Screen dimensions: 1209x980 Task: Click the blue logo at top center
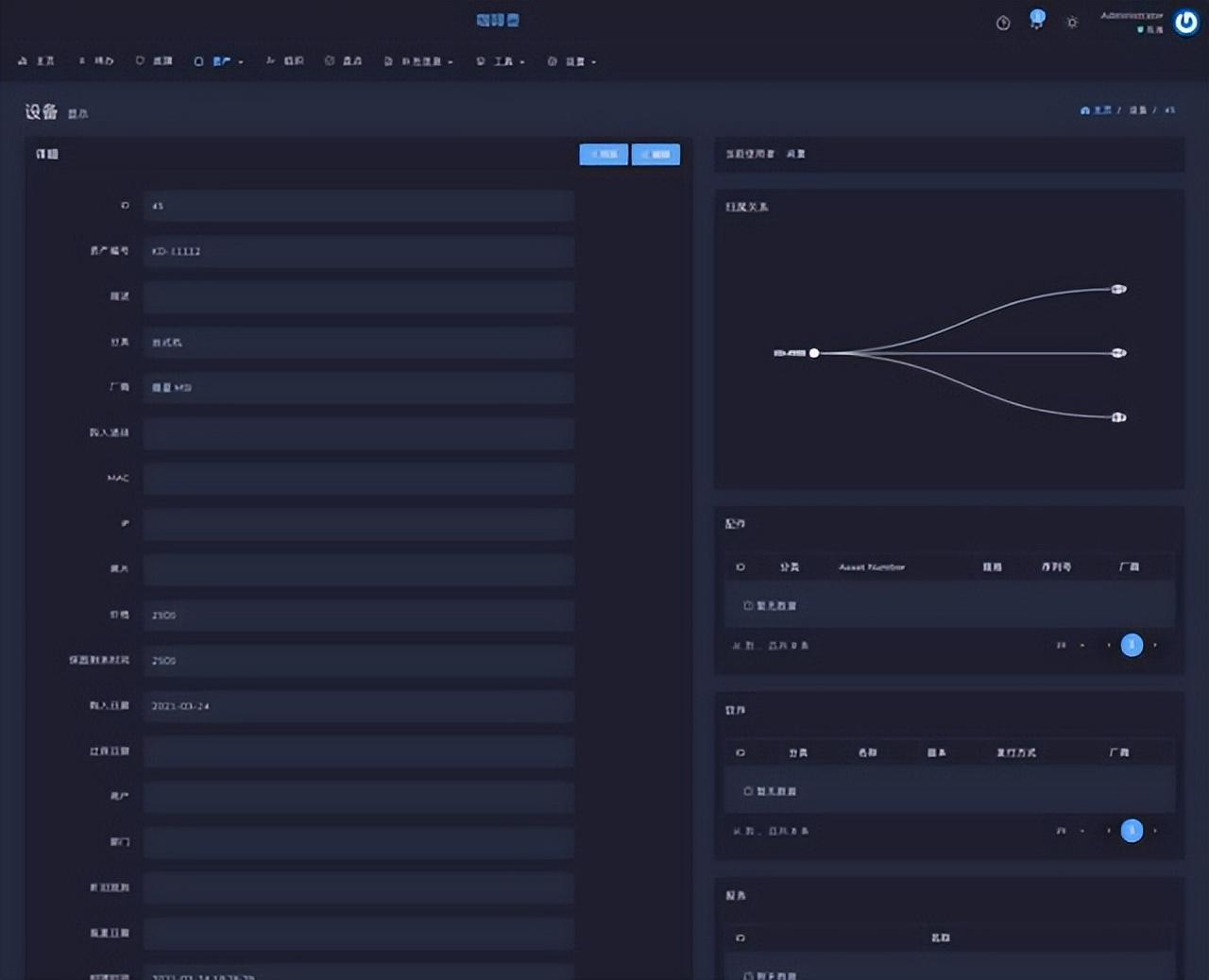[x=498, y=20]
